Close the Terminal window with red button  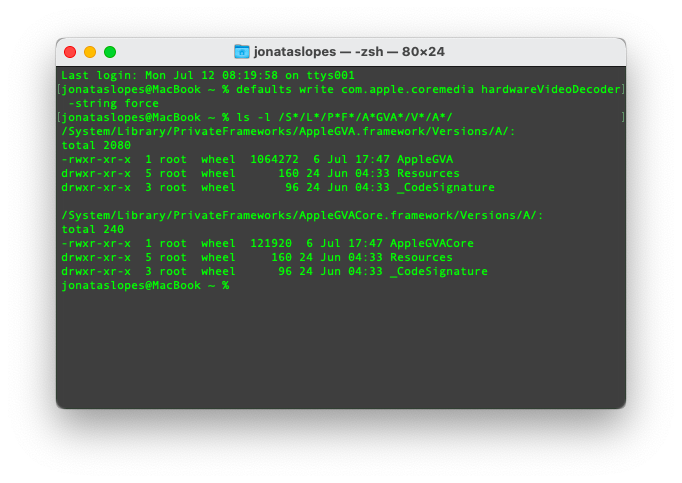coord(70,52)
